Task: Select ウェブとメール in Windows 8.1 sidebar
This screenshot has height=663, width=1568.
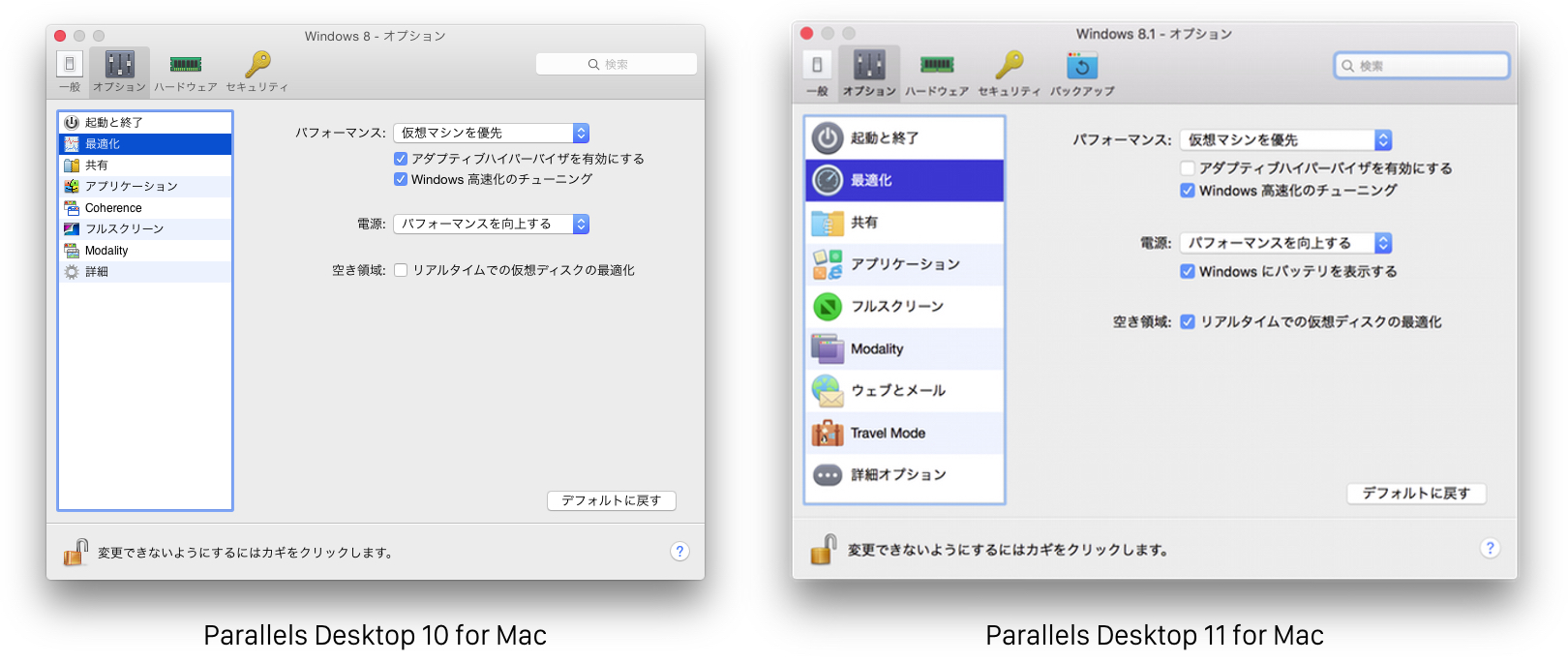Action: coord(904,391)
